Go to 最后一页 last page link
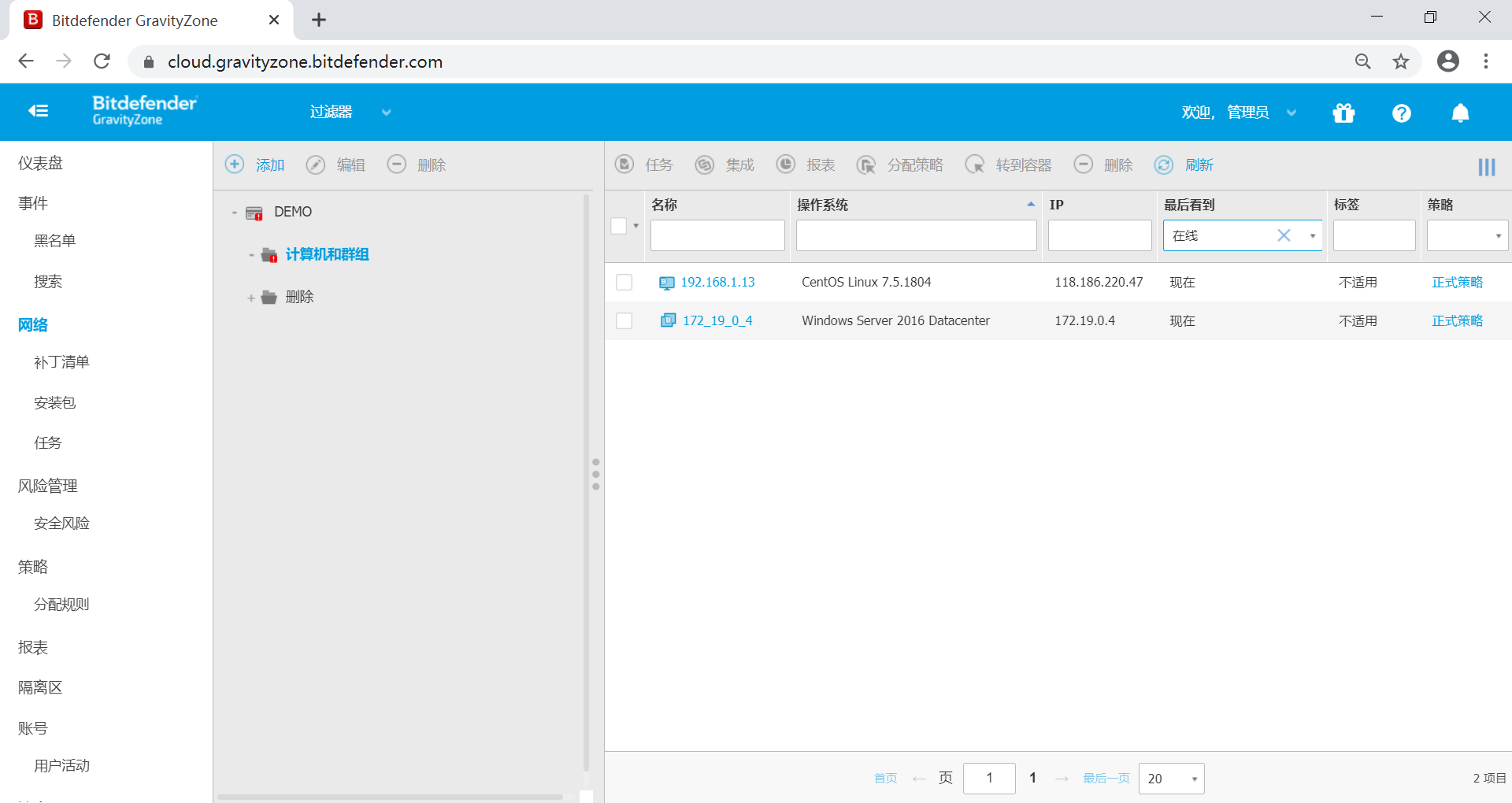The width and height of the screenshot is (1512, 803). tap(1106, 778)
